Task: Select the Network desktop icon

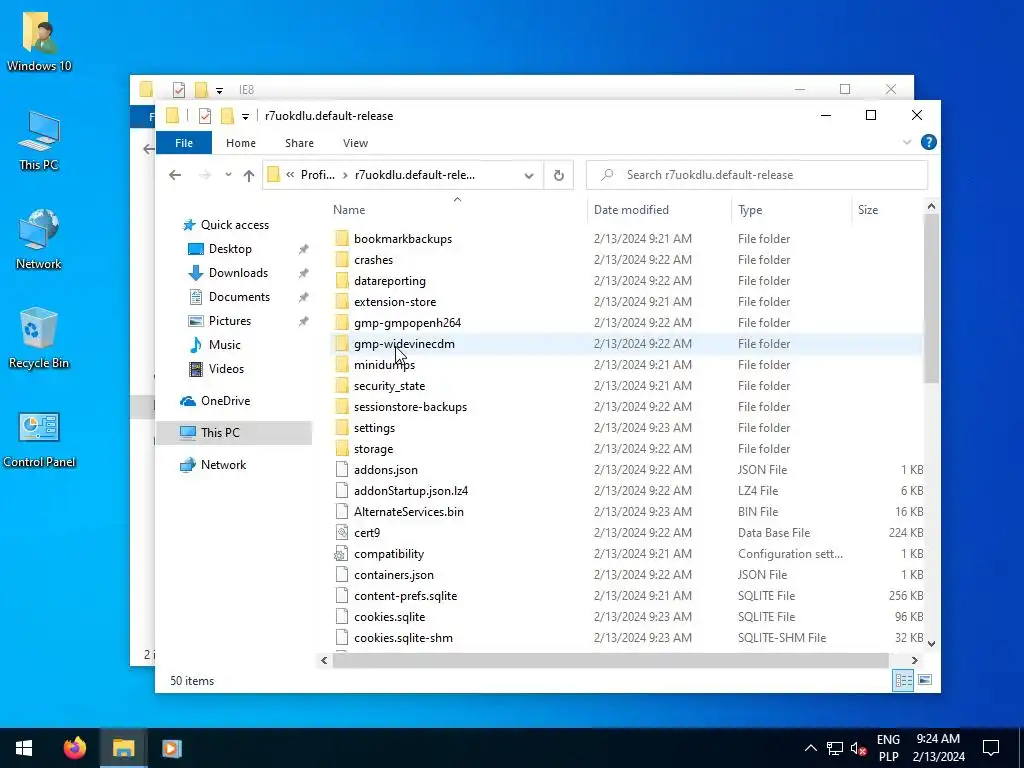Action: coord(39,240)
